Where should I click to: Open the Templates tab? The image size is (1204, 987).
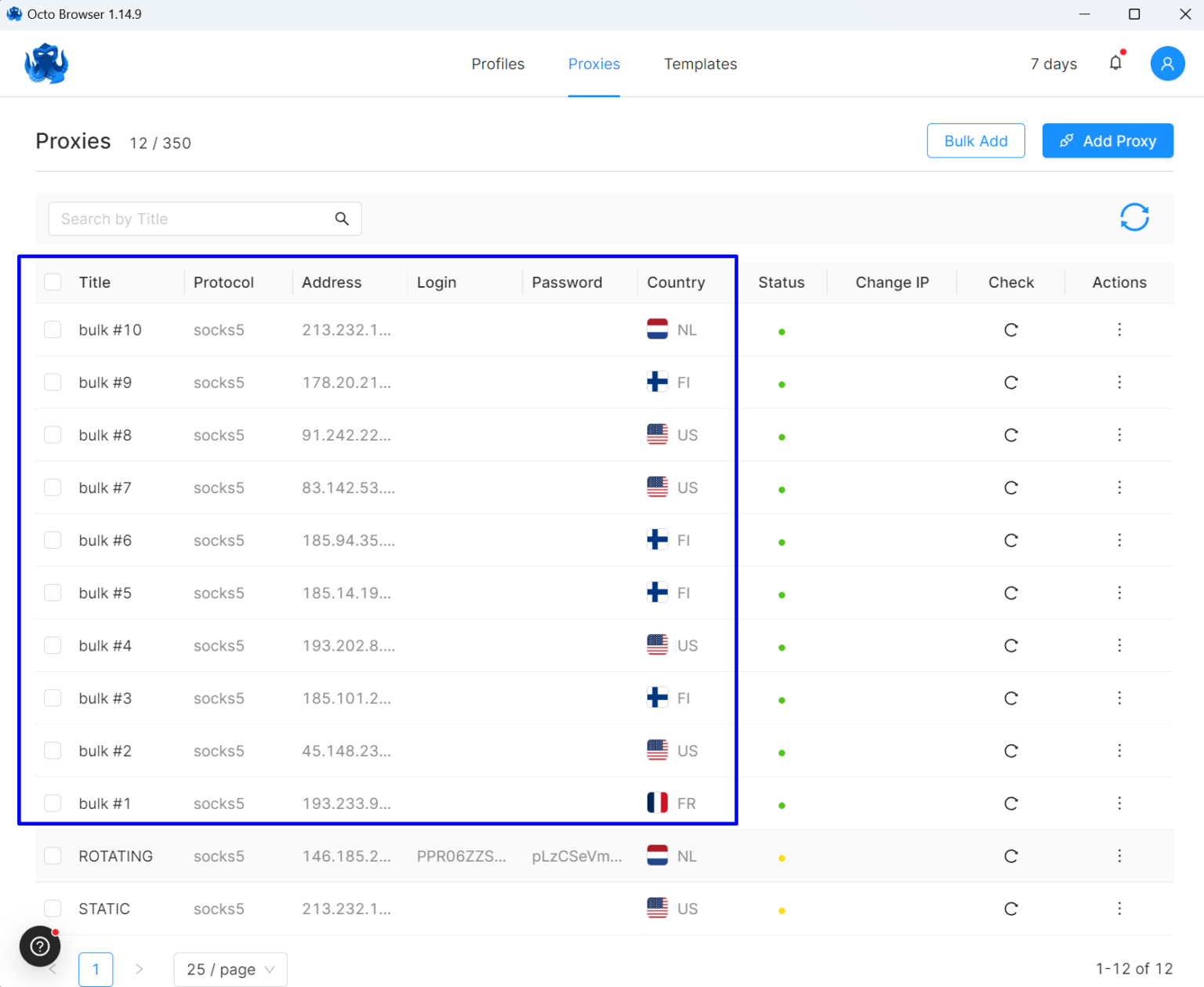click(x=700, y=64)
